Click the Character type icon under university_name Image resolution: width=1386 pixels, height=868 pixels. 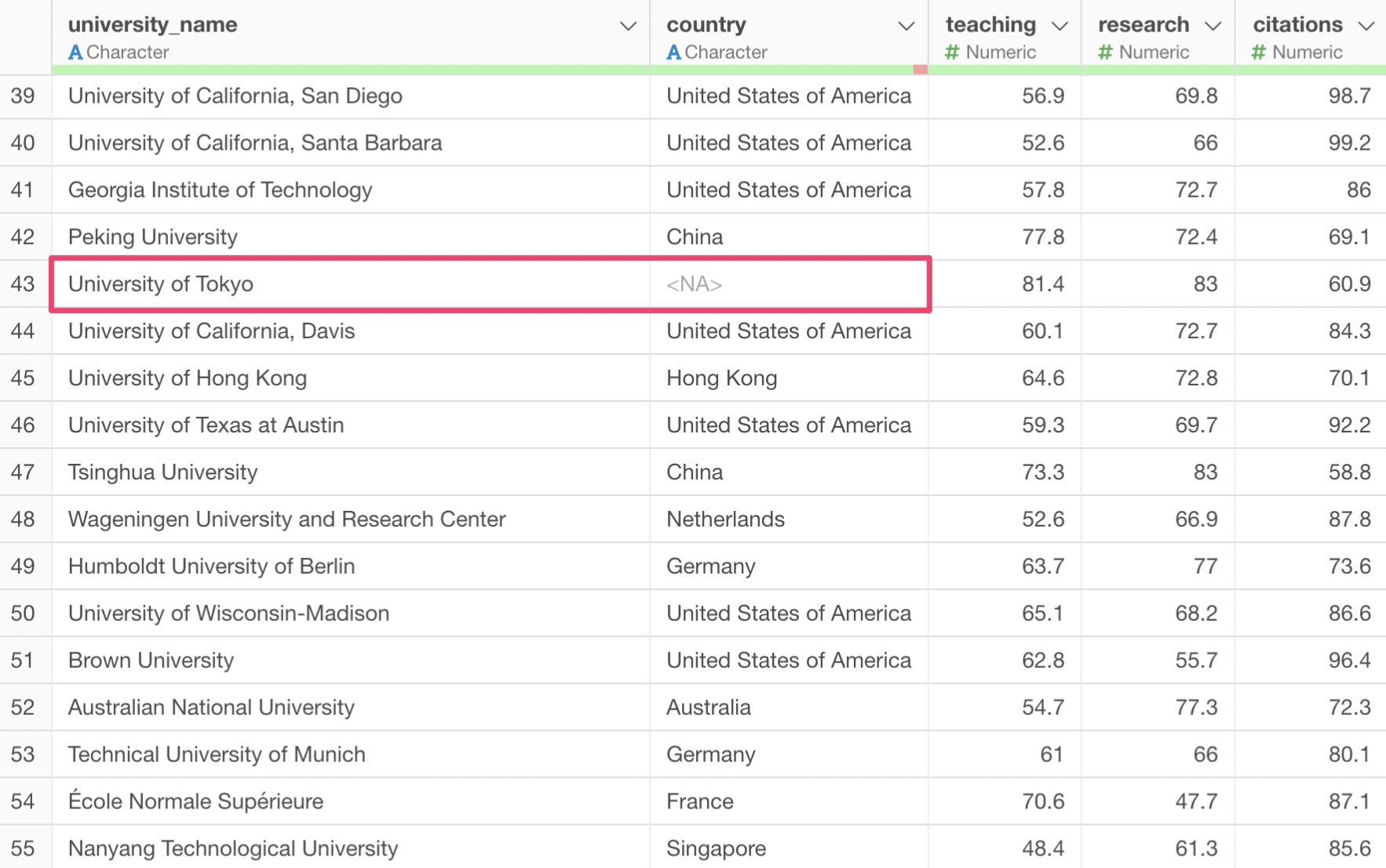pyautogui.click(x=75, y=53)
